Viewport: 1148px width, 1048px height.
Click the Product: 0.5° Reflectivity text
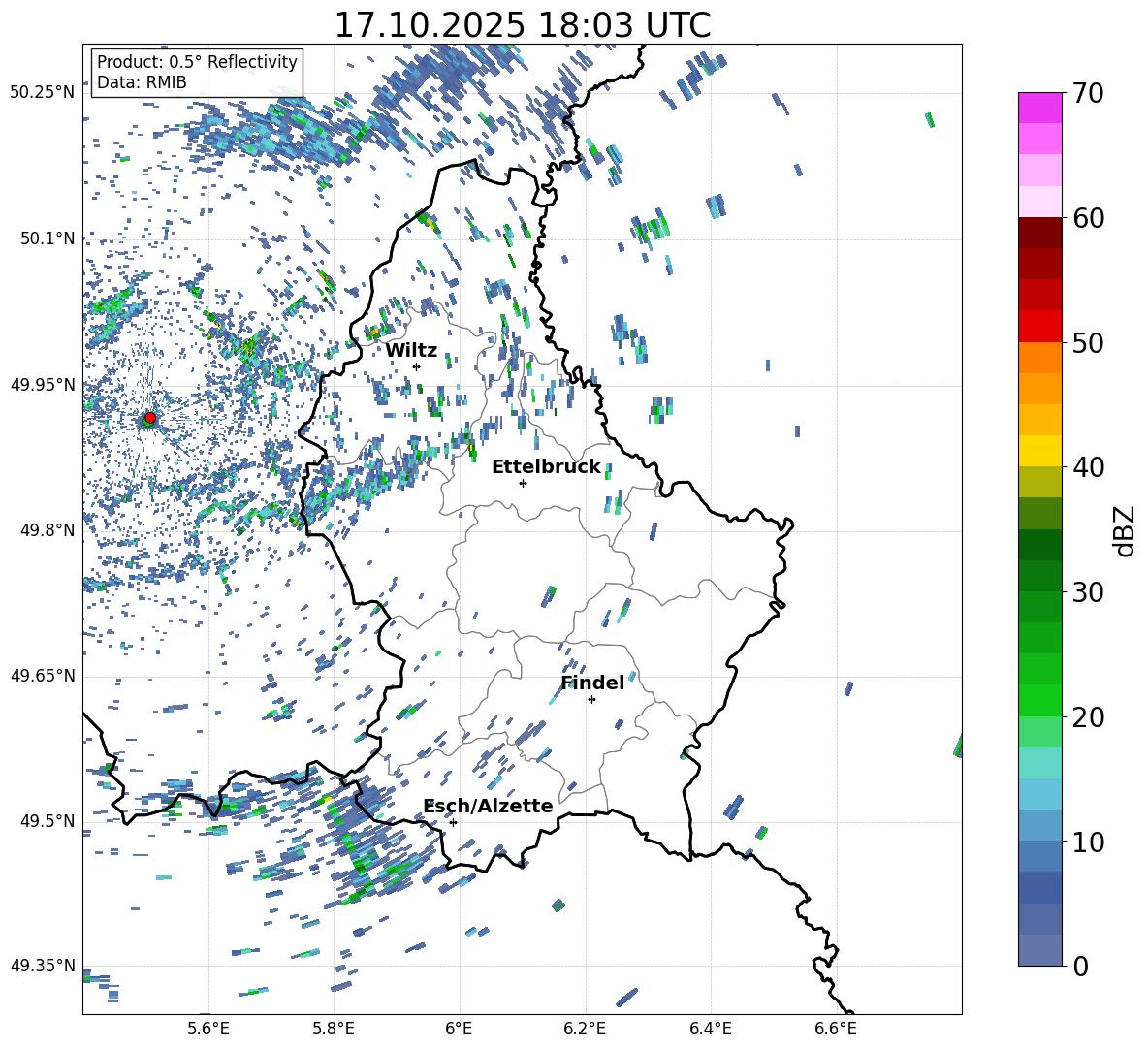197,61
